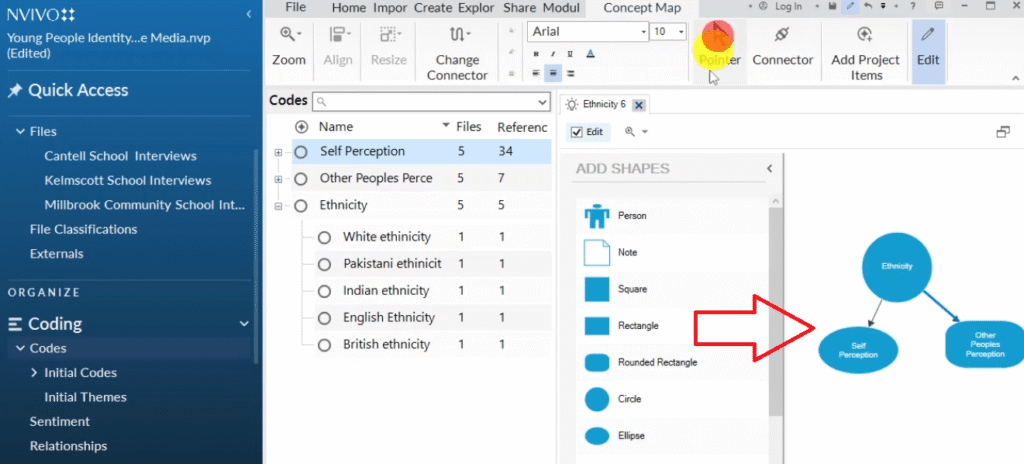Select the British ethnicity code circle
The height and width of the screenshot is (464, 1024).
point(324,344)
